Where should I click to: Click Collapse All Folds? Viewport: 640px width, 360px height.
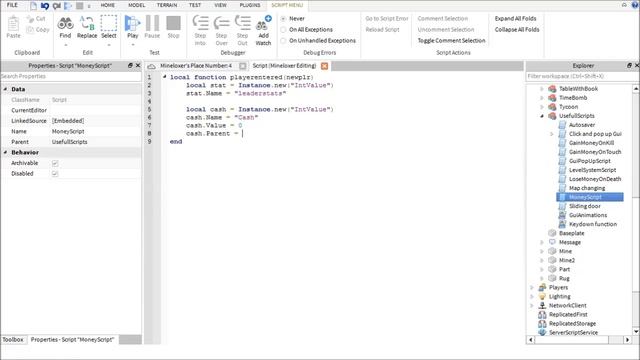517,30
